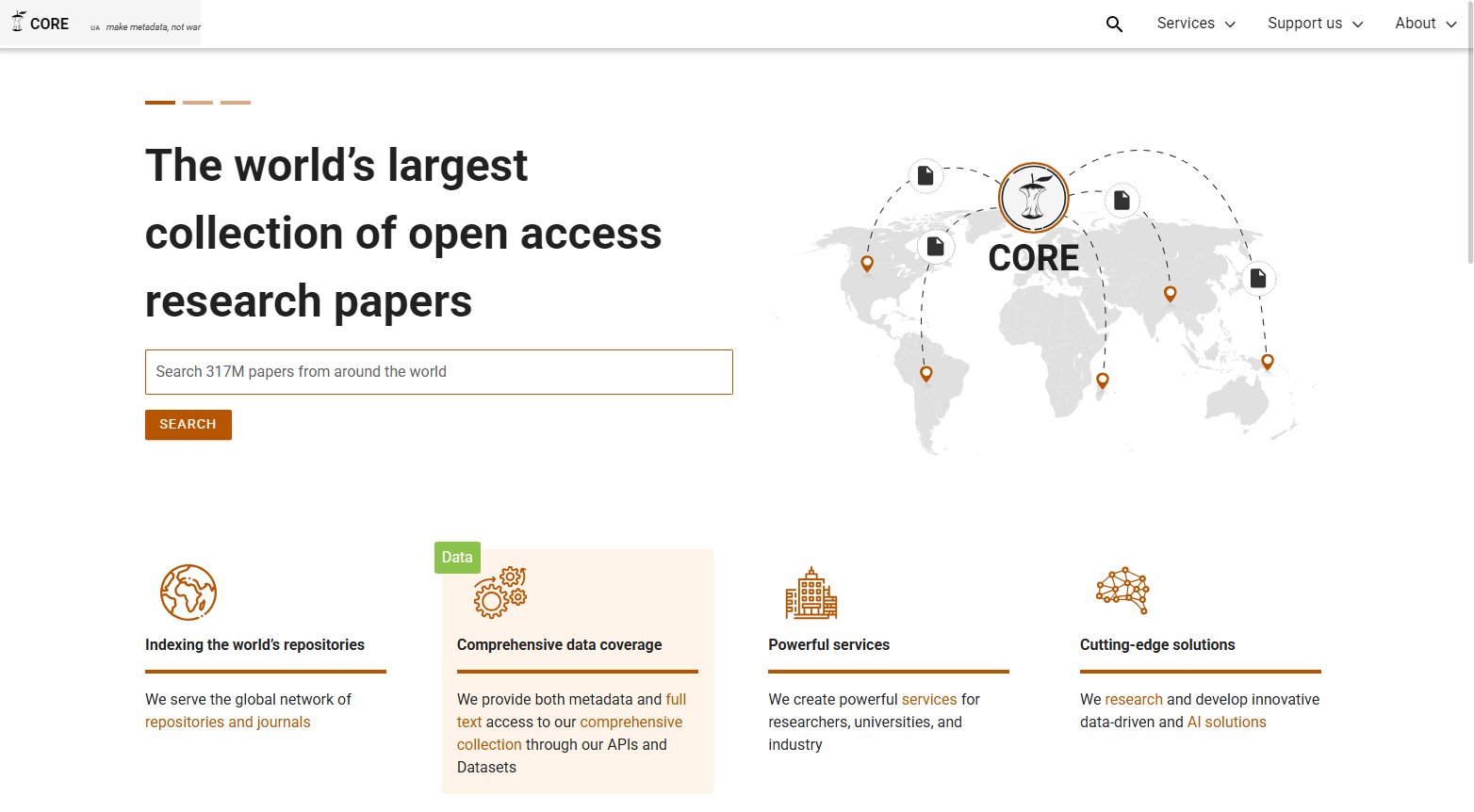Open the 'AI solutions' link

(x=1227, y=723)
